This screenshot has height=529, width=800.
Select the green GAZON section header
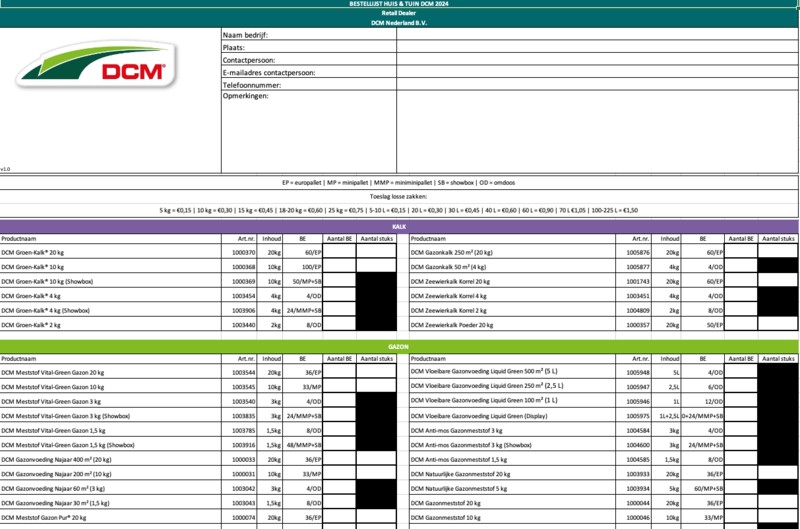[399, 346]
